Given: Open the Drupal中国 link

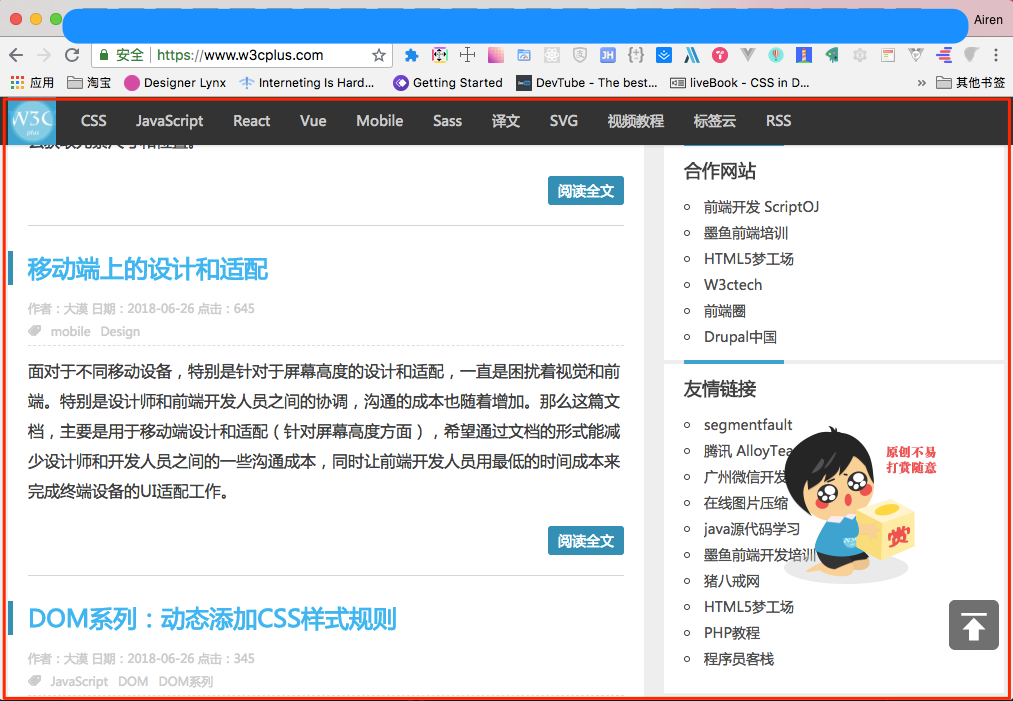Looking at the screenshot, I should pyautogui.click(x=740, y=337).
